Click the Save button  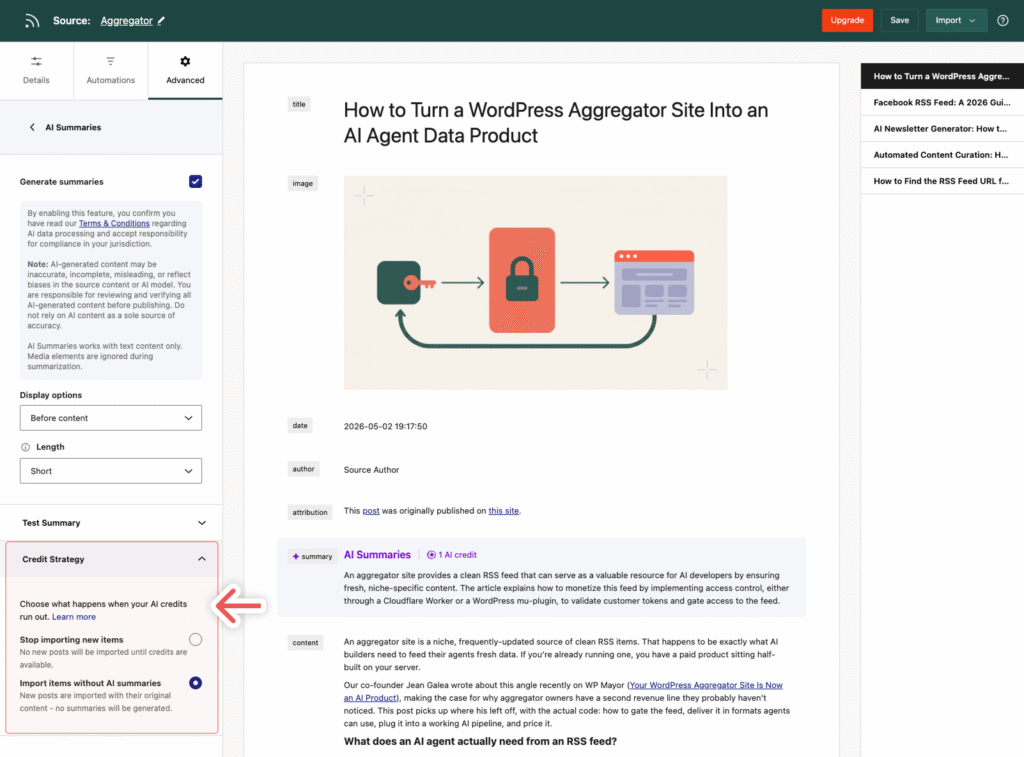pos(899,20)
